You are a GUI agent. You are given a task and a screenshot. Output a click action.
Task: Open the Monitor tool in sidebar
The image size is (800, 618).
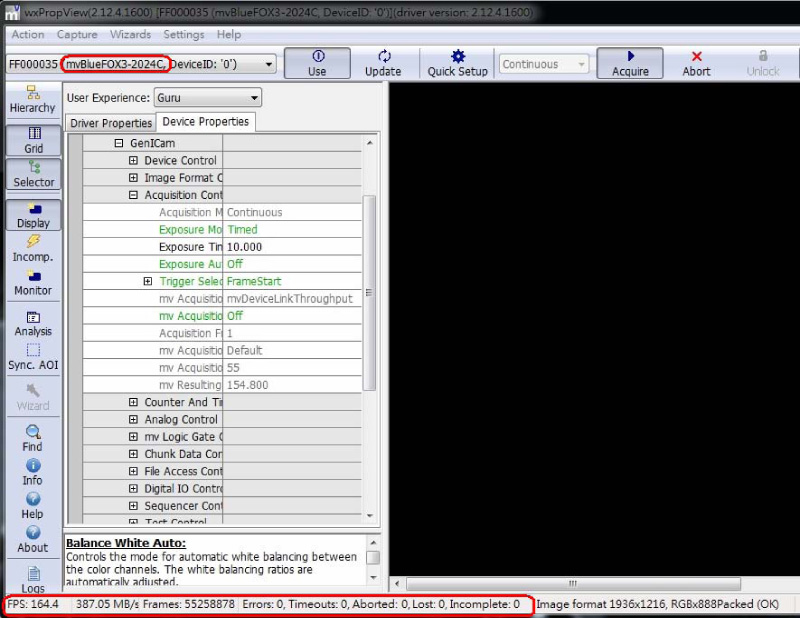pos(33,283)
